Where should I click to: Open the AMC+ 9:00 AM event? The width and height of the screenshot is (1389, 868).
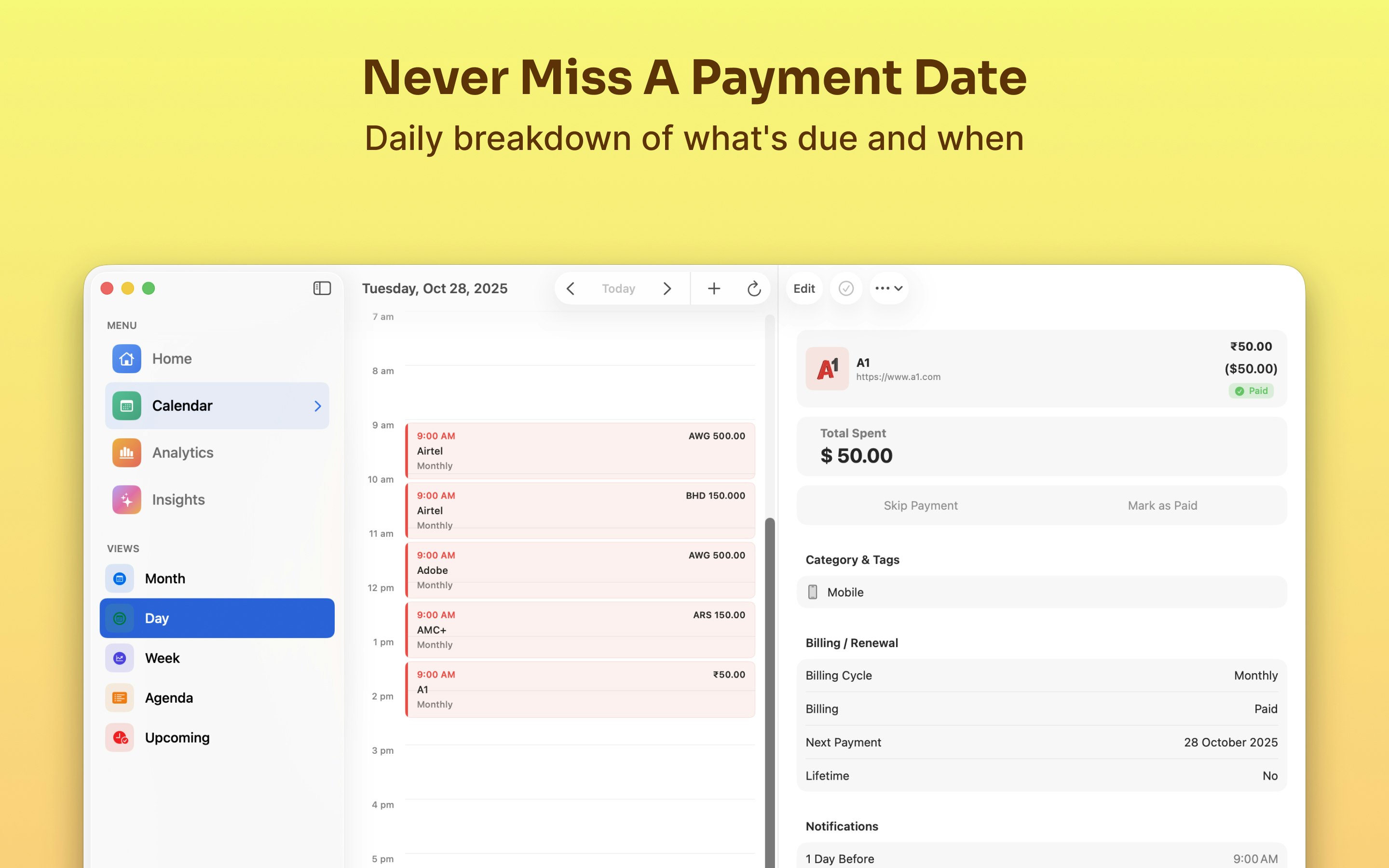tap(580, 630)
